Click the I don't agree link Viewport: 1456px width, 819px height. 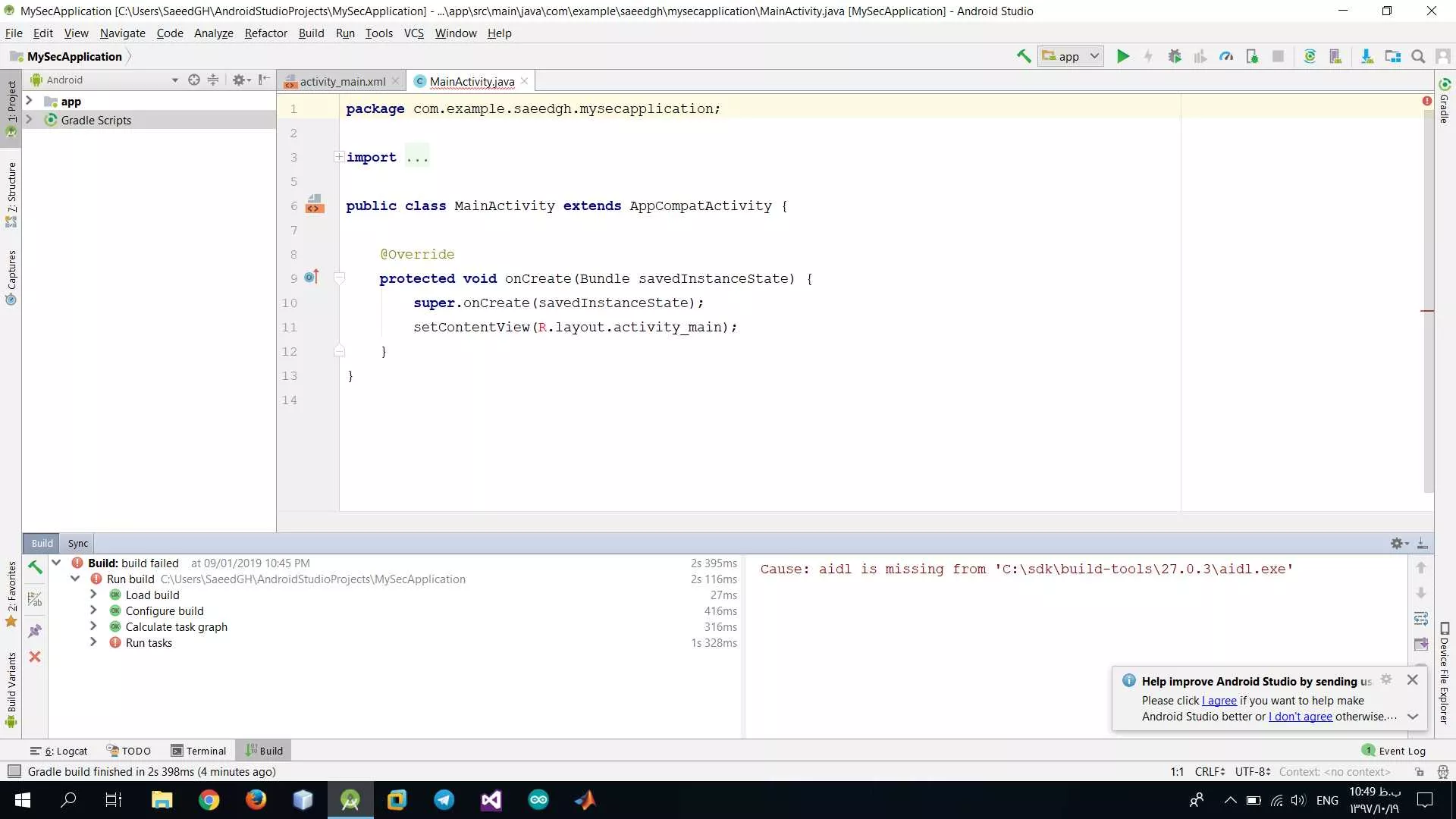tap(1301, 717)
